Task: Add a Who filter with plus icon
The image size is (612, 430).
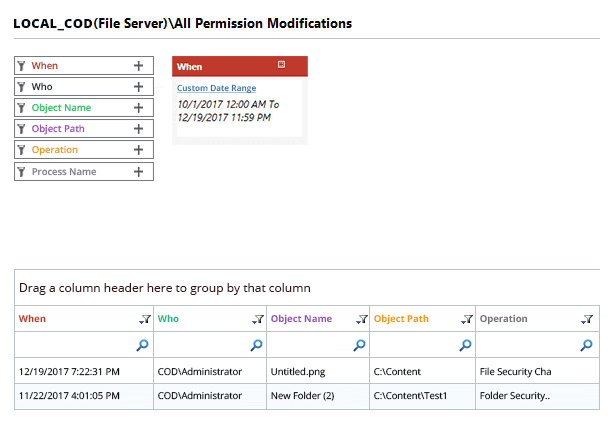Action: (x=139, y=87)
